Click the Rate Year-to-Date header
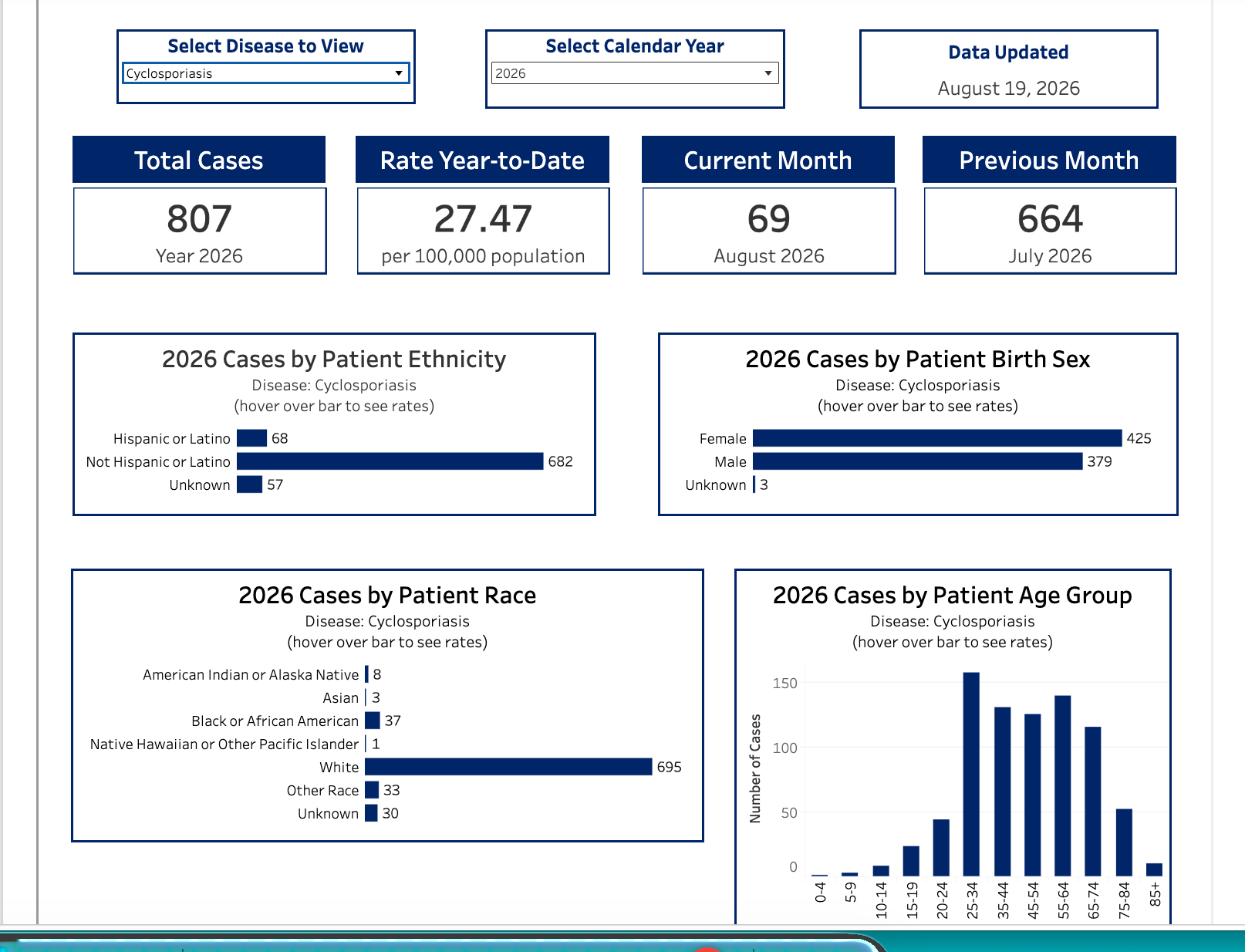Image resolution: width=1245 pixels, height=952 pixels. pos(482,160)
